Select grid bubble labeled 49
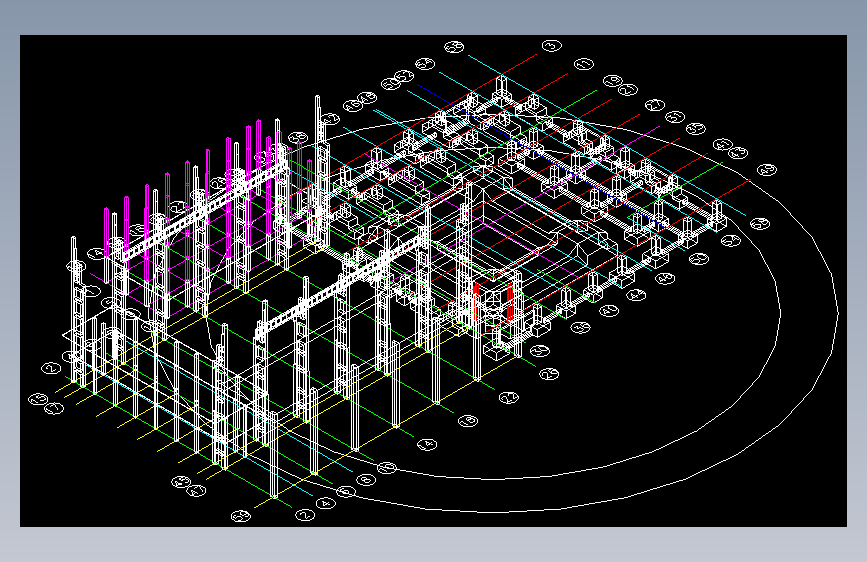 click(x=766, y=169)
